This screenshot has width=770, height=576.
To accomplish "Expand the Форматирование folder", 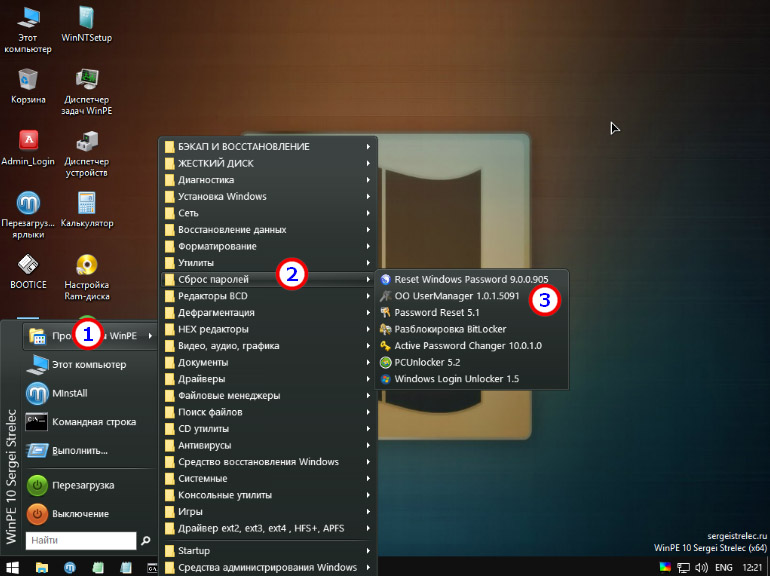I will click(x=269, y=246).
